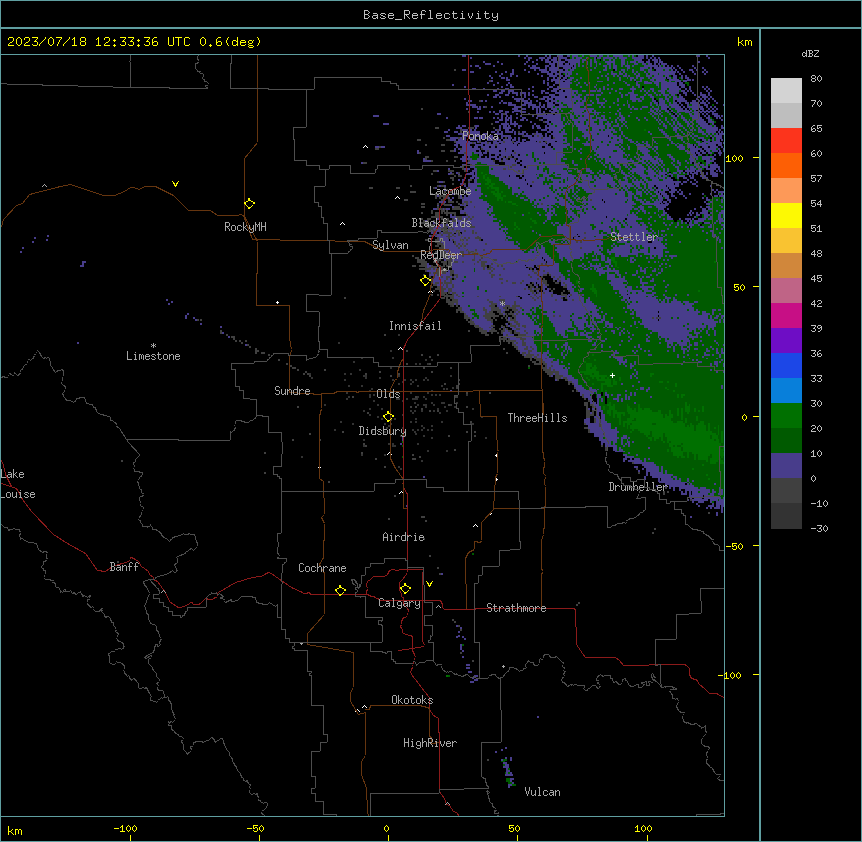Click the -50 tick on the right axis
This screenshot has height=842, width=862.
coord(734,546)
